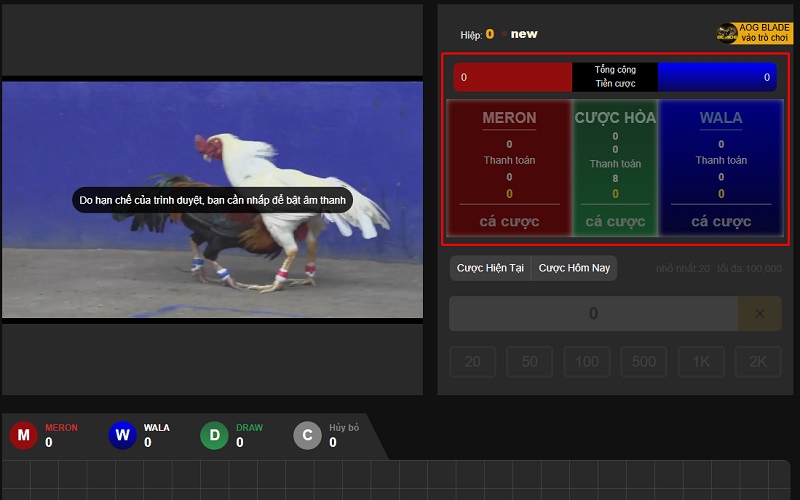This screenshot has height=500, width=800.
Task: Click the green D Draw circle icon
Action: pyautogui.click(x=214, y=435)
